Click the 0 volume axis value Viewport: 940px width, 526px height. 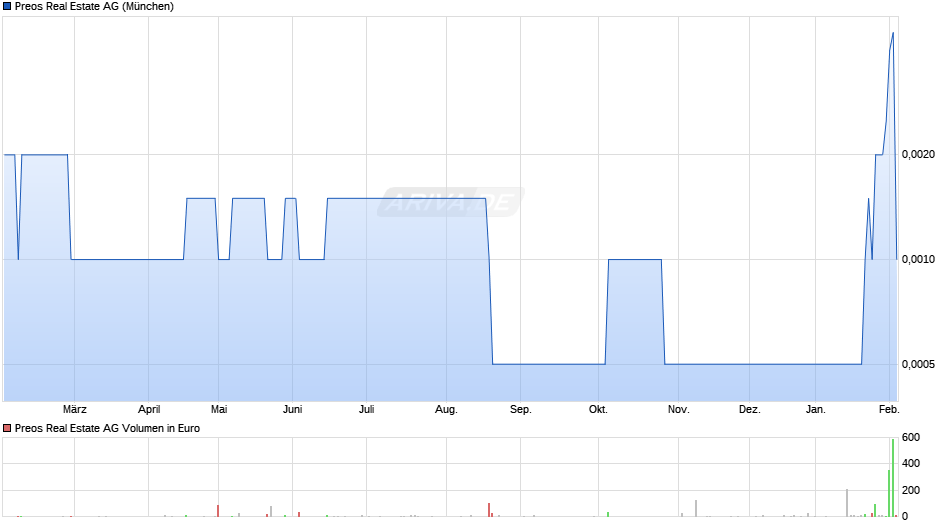click(905, 516)
